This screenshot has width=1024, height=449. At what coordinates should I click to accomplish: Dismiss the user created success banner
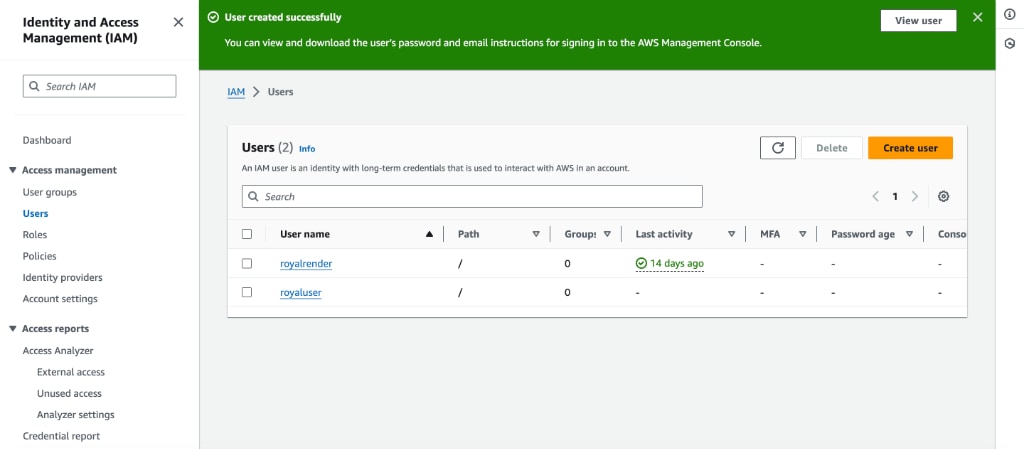point(978,18)
